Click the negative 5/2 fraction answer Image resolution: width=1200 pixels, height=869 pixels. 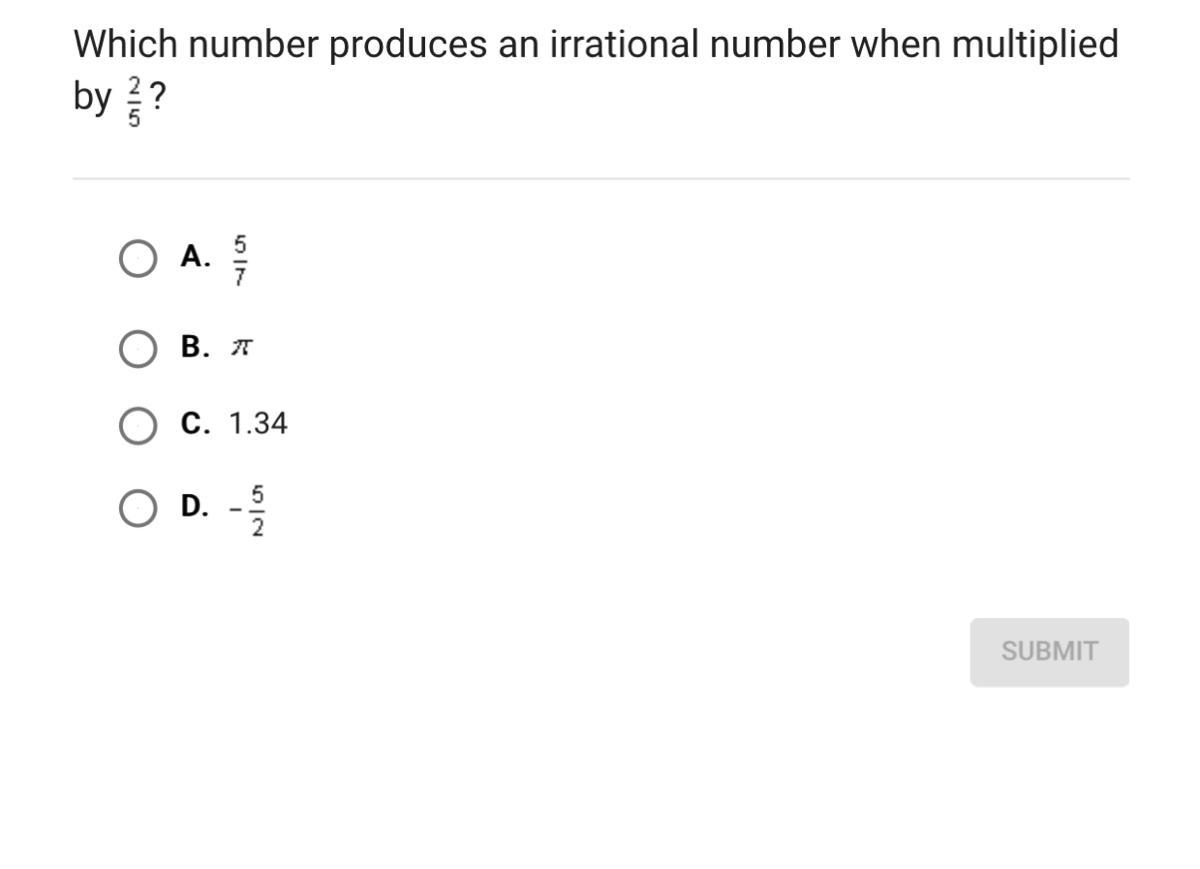[x=250, y=510]
